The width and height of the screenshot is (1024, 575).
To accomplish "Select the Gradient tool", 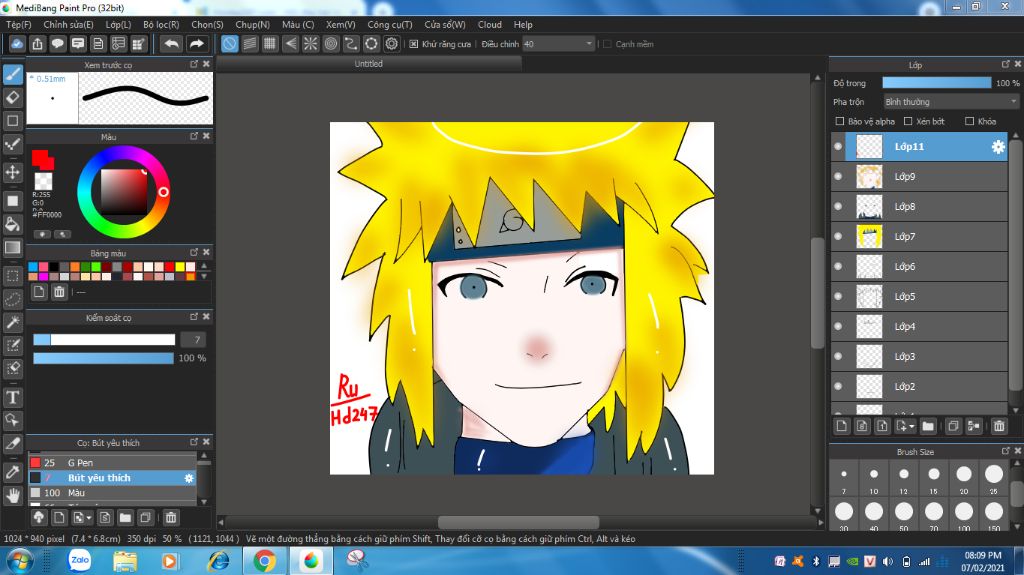I will [x=12, y=248].
